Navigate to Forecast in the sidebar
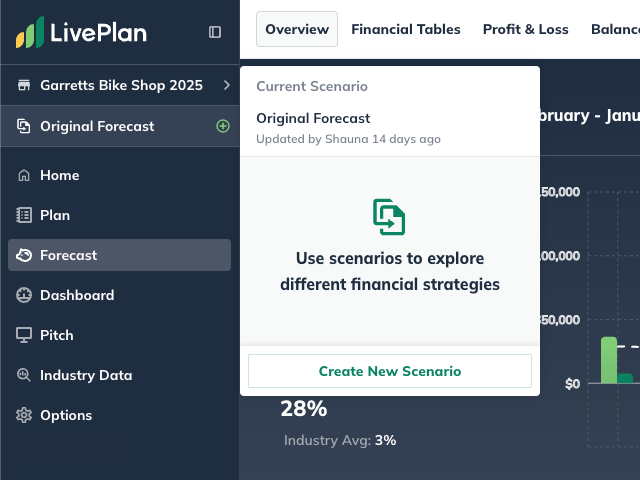 [x=68, y=255]
